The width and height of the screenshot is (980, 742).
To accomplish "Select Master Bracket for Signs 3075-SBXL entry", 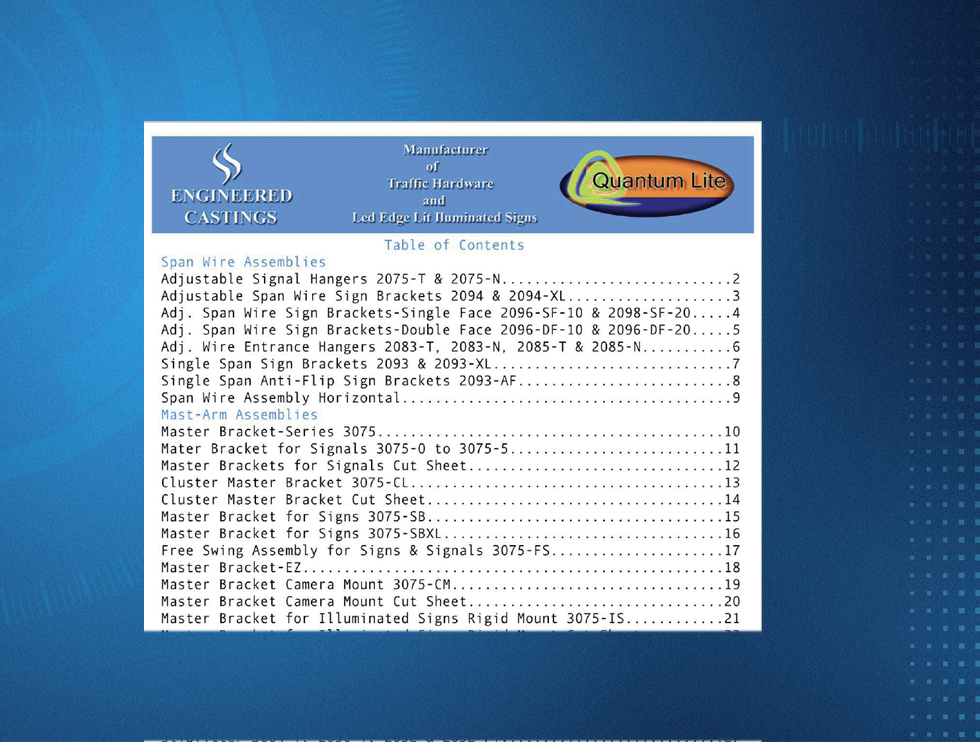I will click(451, 533).
